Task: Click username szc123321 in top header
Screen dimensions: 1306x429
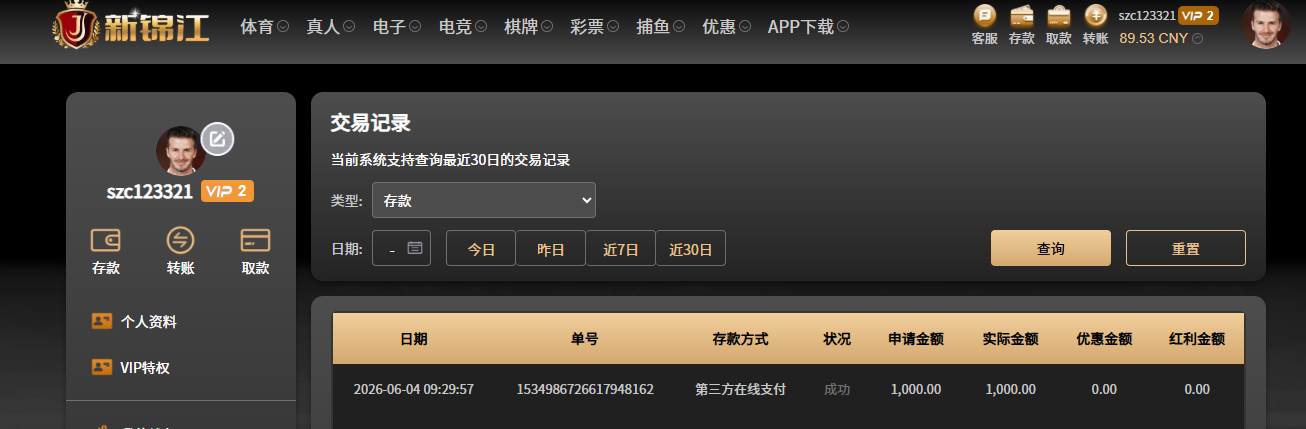Action: point(1146,15)
